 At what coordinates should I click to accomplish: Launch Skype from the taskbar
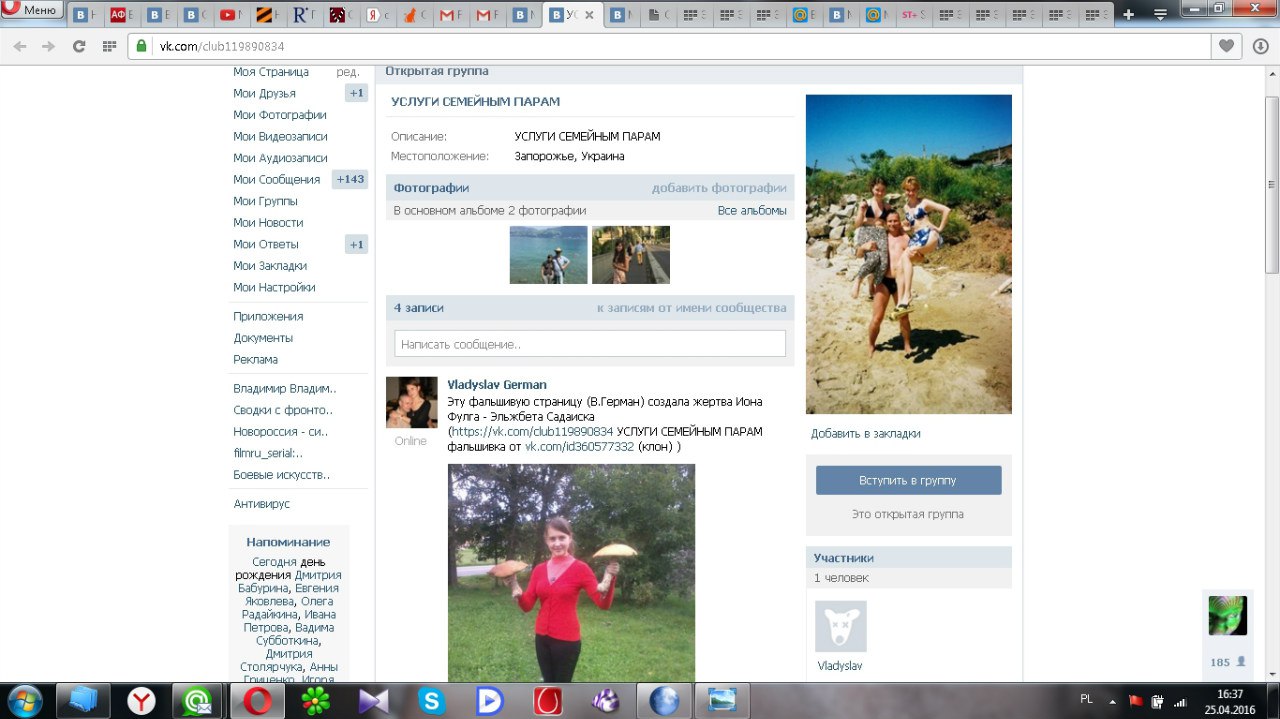(x=432, y=701)
